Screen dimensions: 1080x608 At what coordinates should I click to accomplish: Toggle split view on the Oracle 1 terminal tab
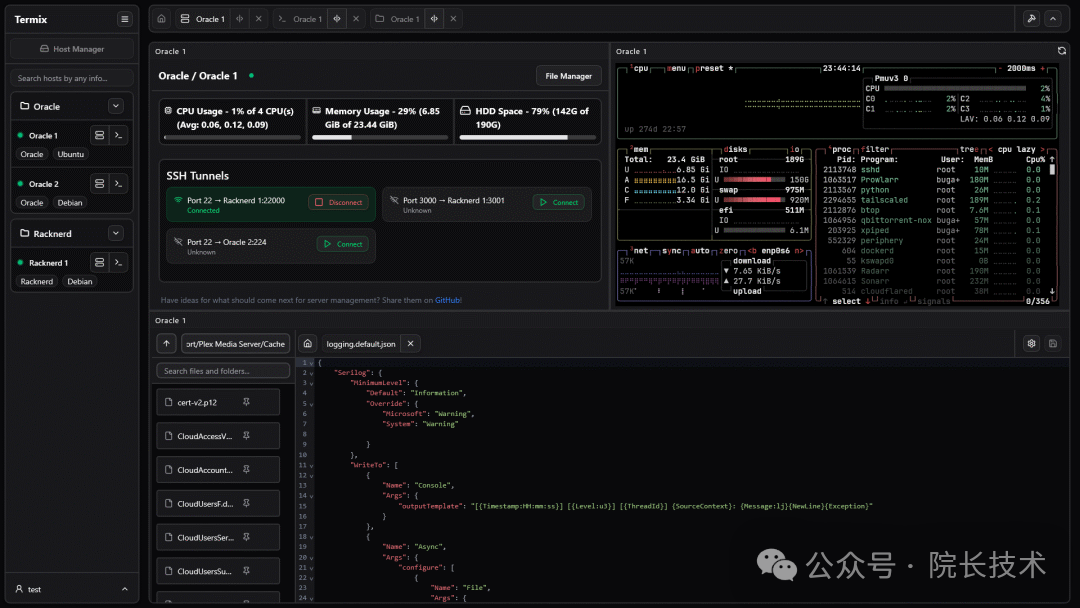pyautogui.click(x=336, y=19)
